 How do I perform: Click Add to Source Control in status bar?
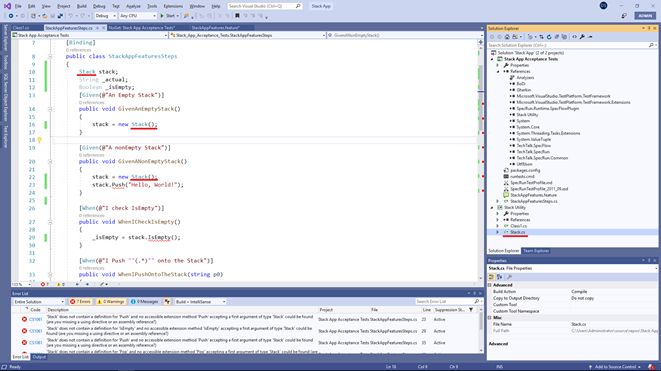615,367
